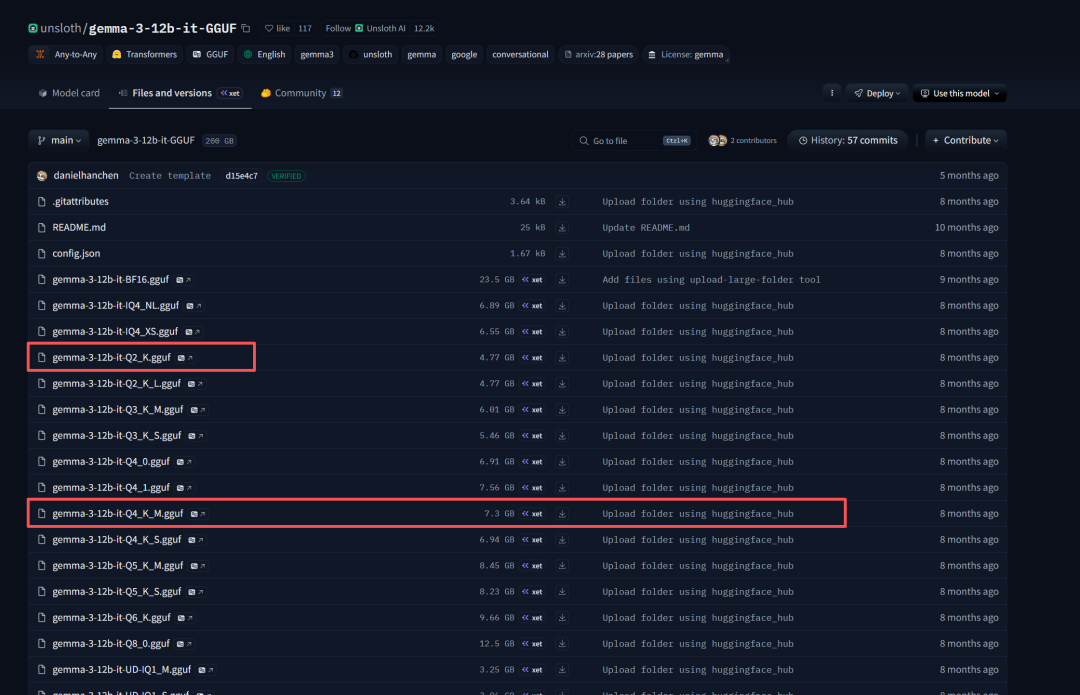Open the README.md file
Viewport: 1080px width, 695px height.
79,227
